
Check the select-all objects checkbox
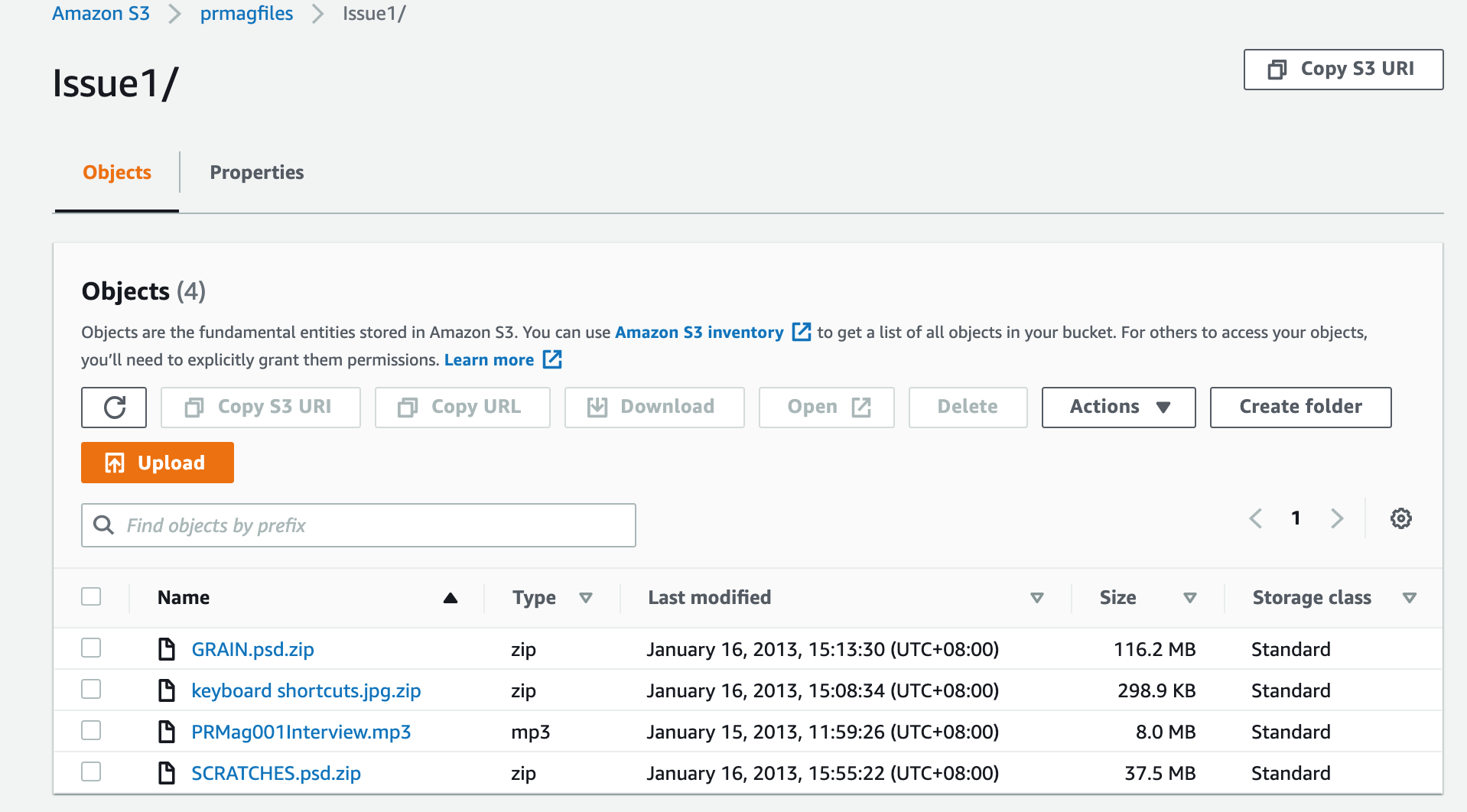[90, 596]
